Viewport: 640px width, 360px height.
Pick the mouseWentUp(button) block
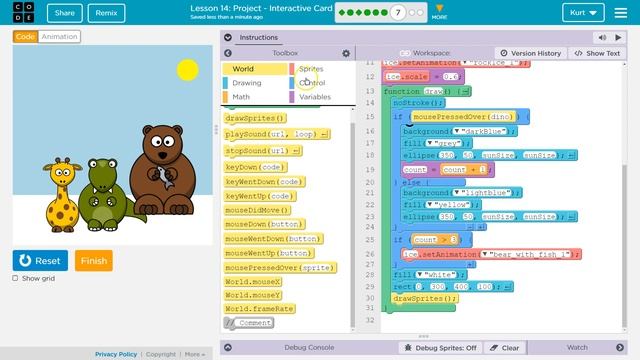[269, 253]
